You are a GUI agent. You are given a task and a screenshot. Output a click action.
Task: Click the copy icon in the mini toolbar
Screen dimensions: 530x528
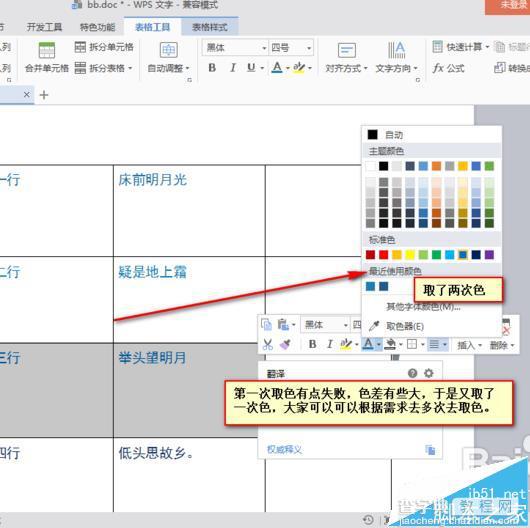click(x=266, y=325)
